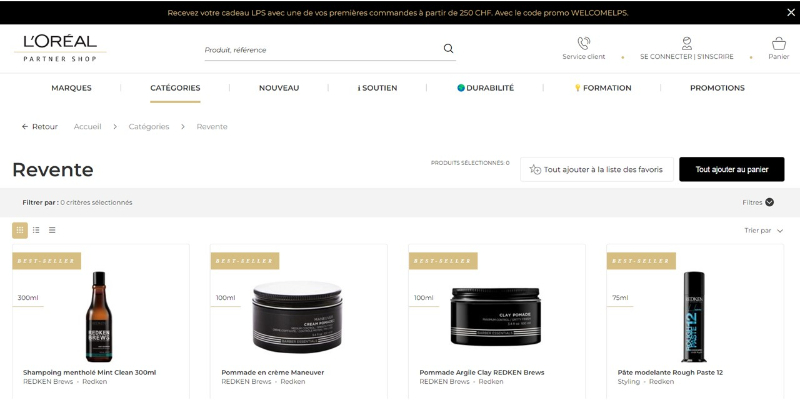This screenshot has height=400, width=800.
Task: Expand the Filtres panel
Action: click(757, 202)
